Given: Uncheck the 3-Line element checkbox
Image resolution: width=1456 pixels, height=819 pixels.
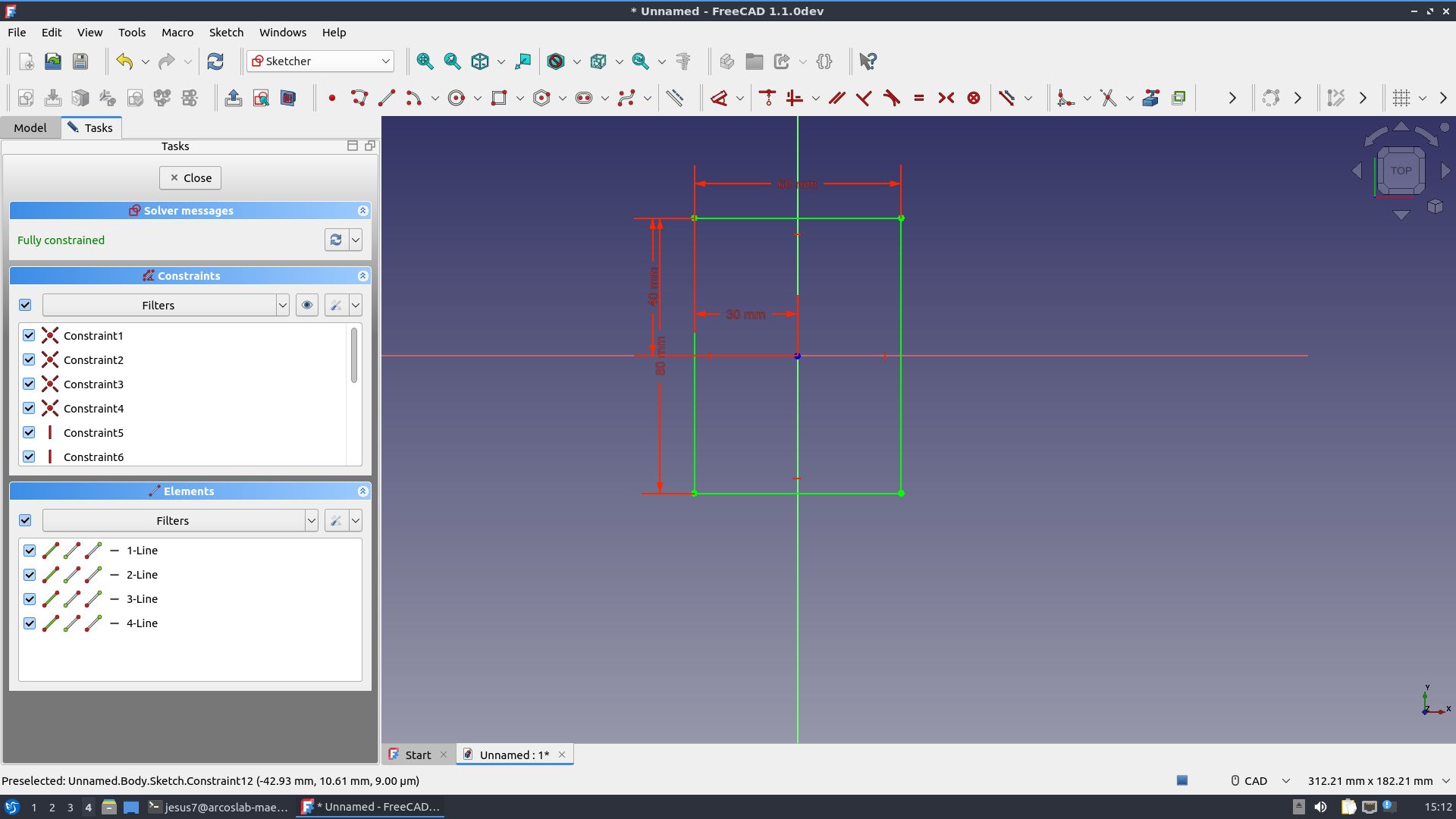Looking at the screenshot, I should point(30,599).
